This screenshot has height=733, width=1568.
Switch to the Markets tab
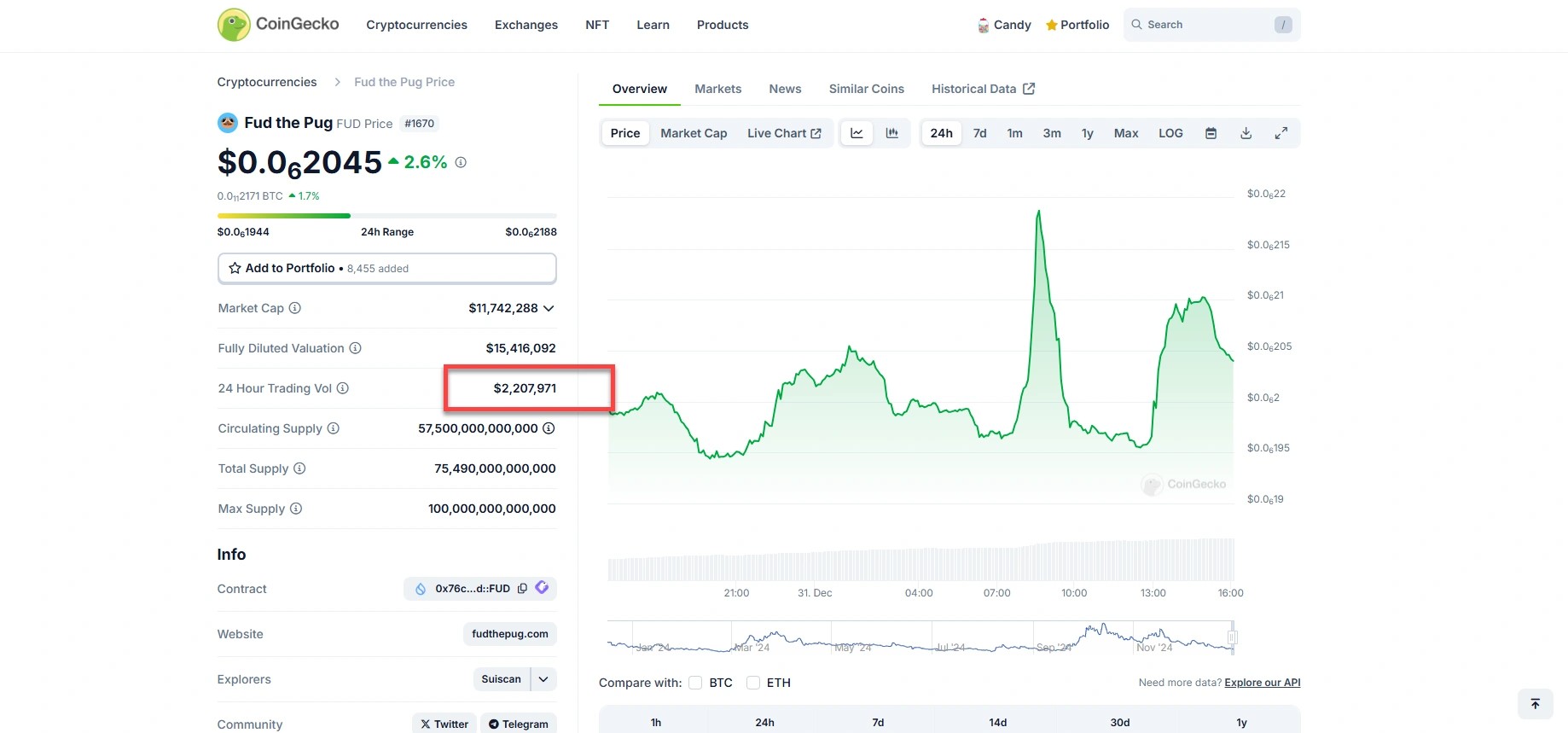click(717, 89)
